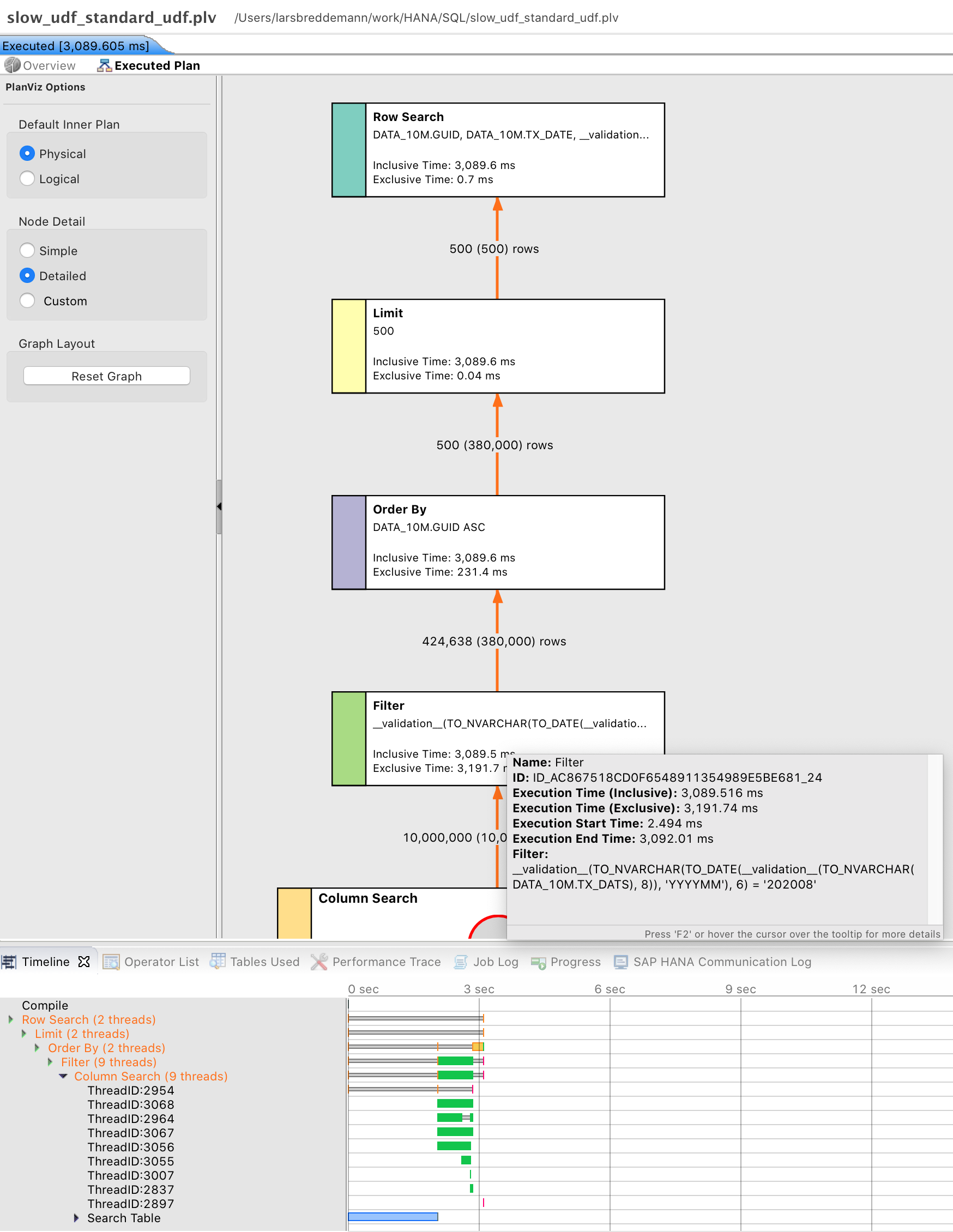Open the Progress view icon
The height and width of the screenshot is (1232, 953).
538,962
